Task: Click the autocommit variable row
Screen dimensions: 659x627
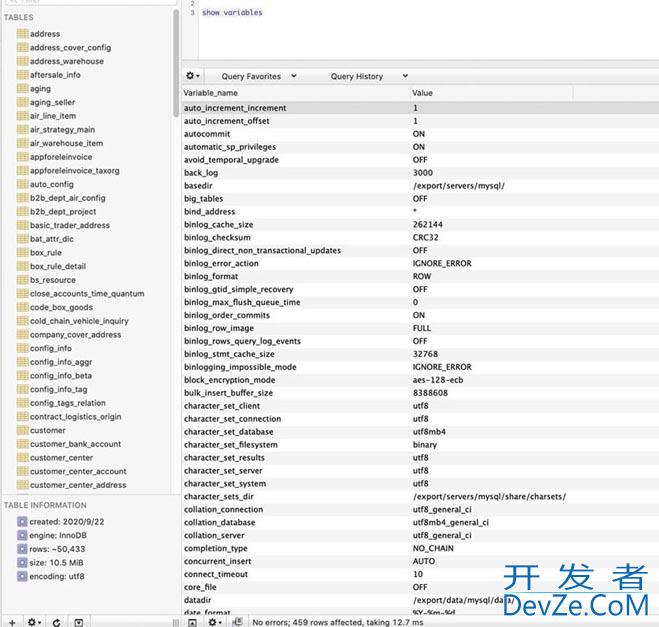Action: click(x=421, y=134)
